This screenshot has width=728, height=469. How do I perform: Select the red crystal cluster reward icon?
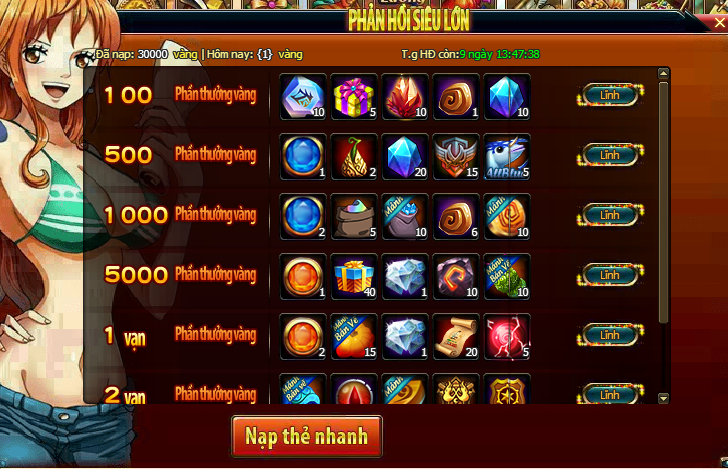(405, 97)
